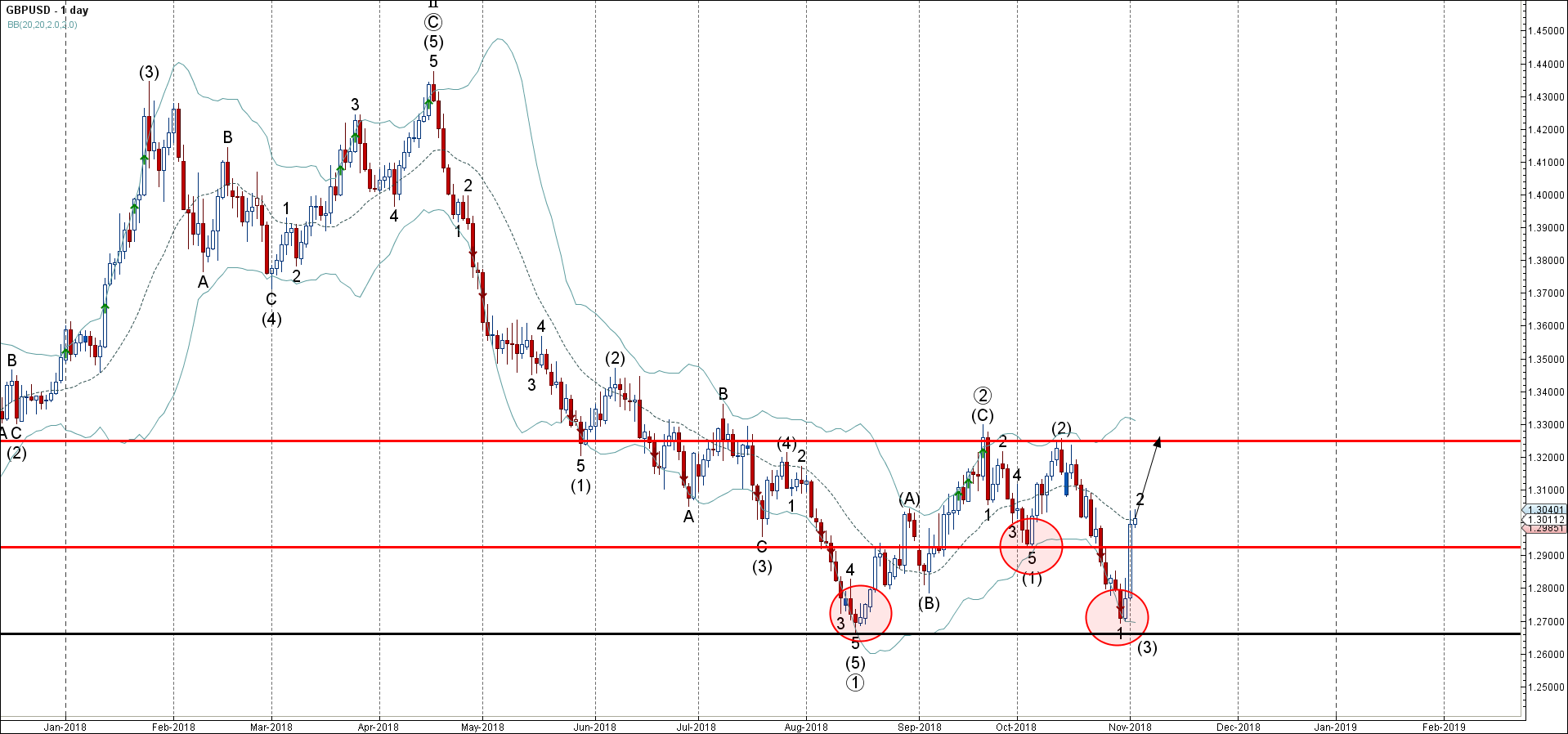1568x734 pixels.
Task: Click the Jan-2018 date on the time axis
Action: point(65,727)
